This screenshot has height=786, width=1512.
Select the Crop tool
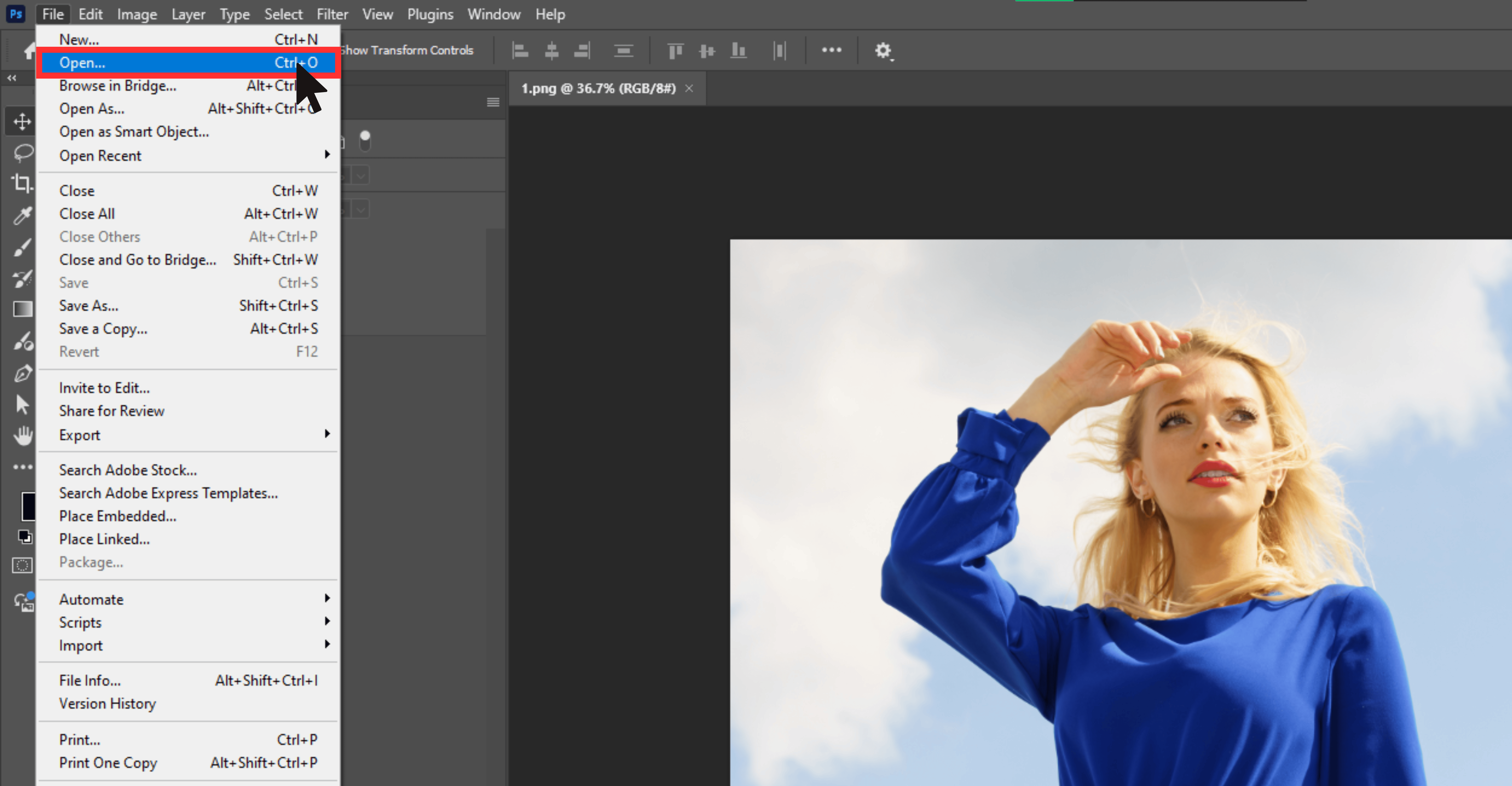[x=22, y=184]
